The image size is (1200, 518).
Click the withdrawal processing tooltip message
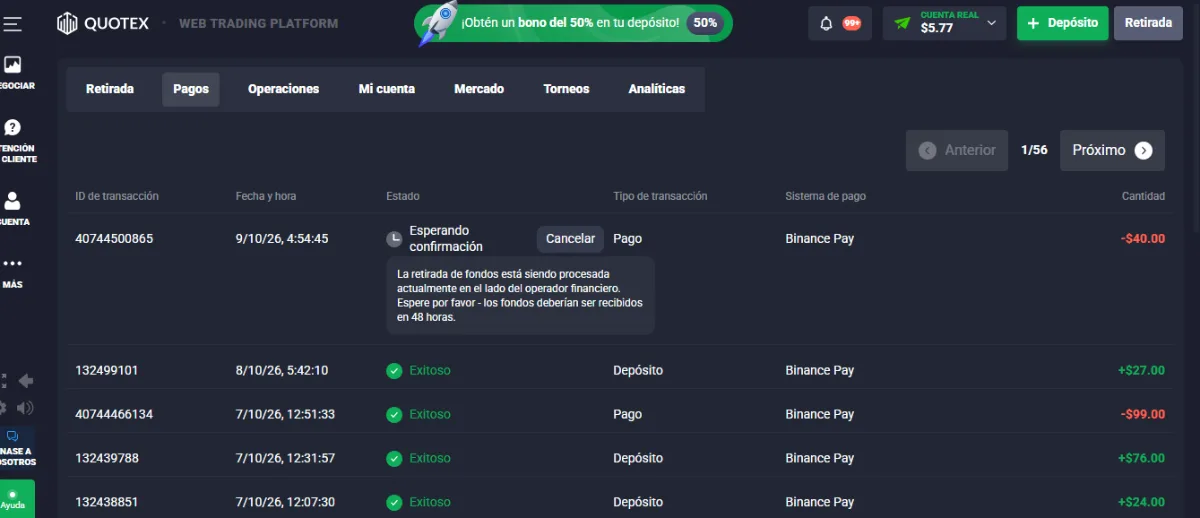pos(520,295)
